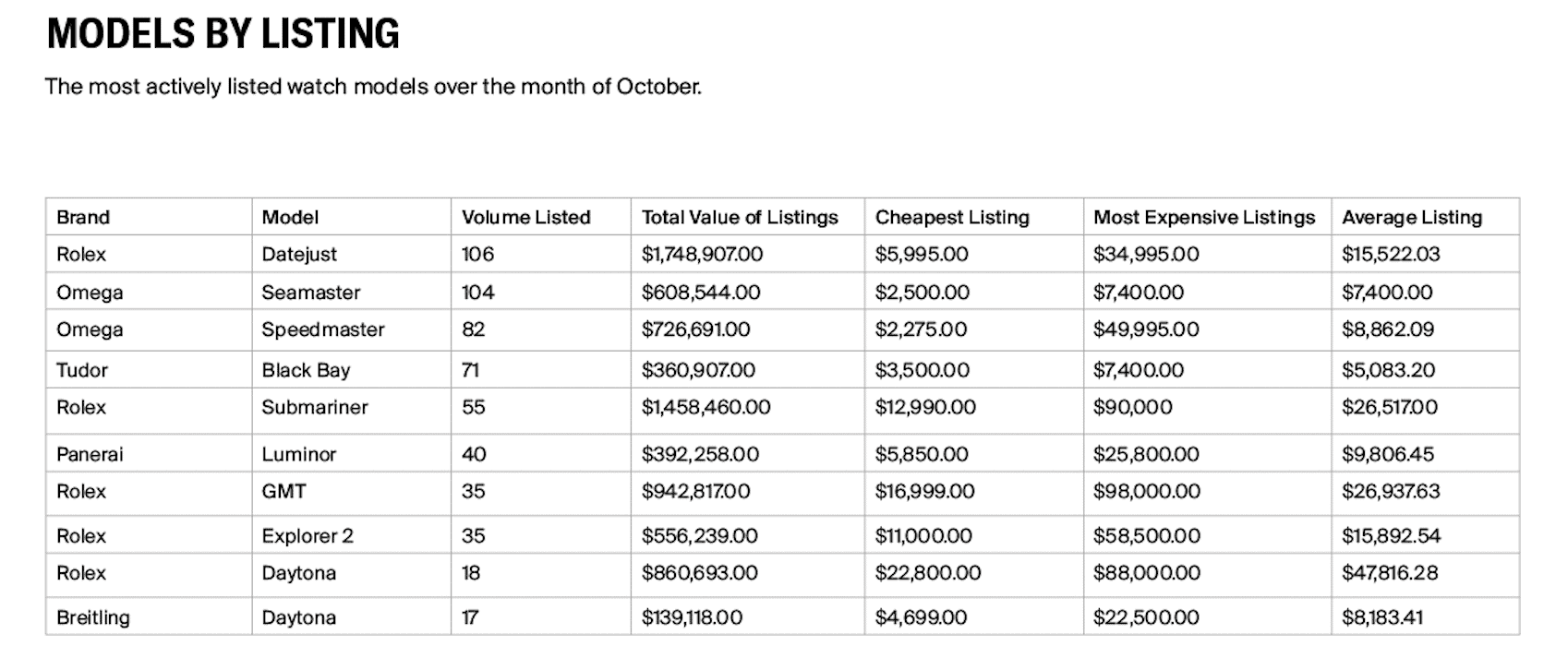
Task: Click the subtitle about October listings
Action: (x=373, y=87)
